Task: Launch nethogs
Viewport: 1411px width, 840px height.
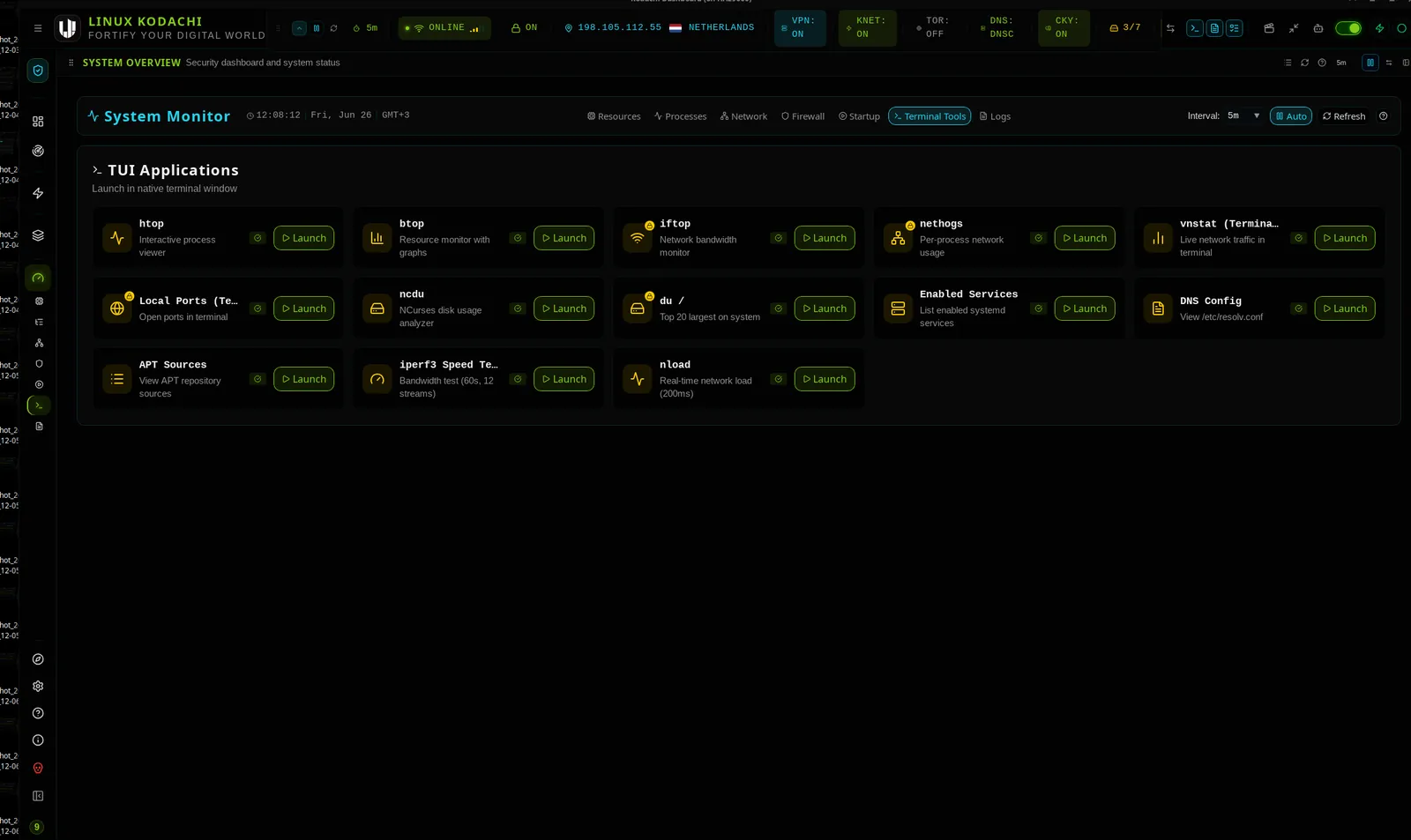Action: click(x=1085, y=238)
